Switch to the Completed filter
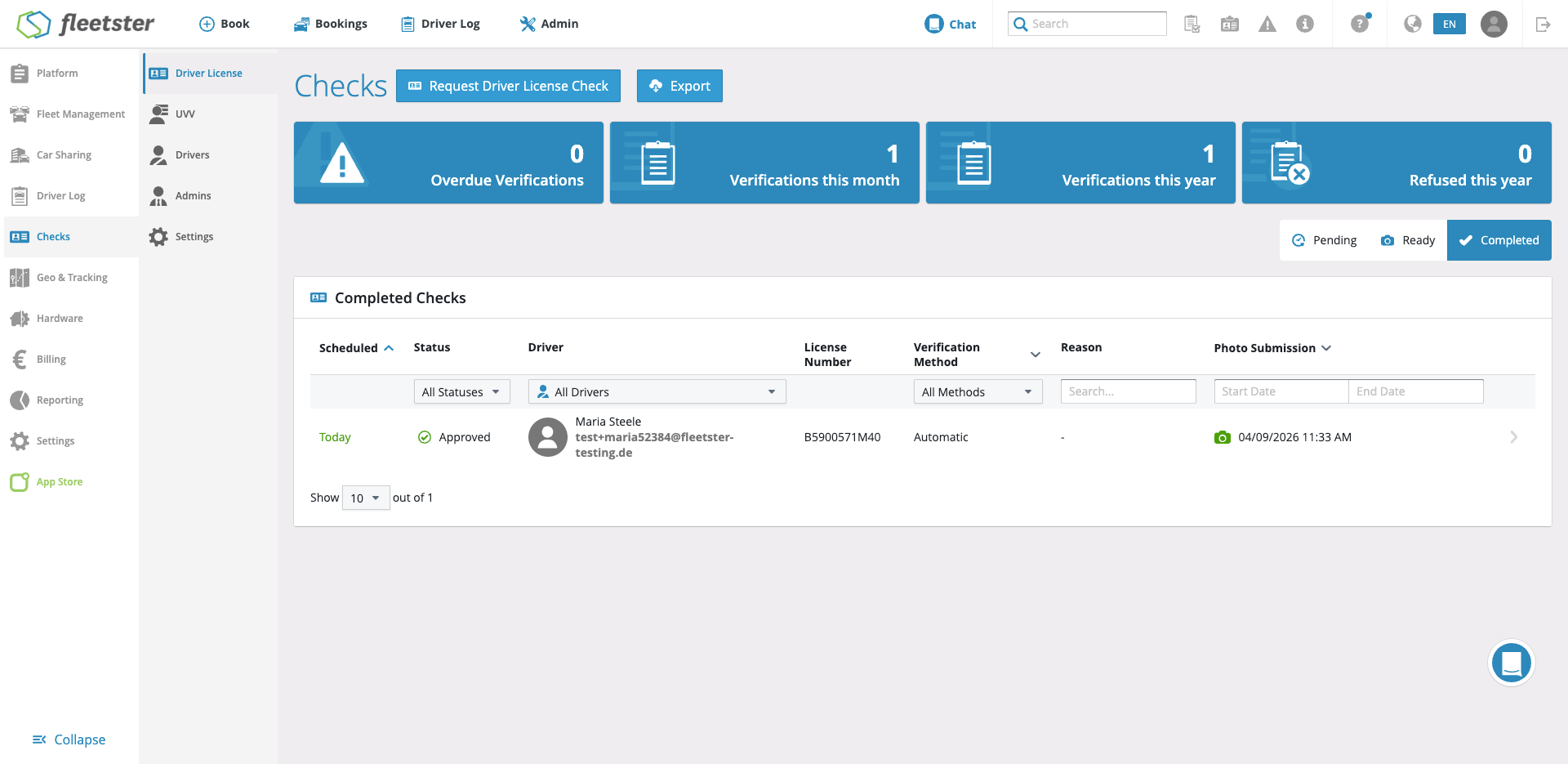 click(1499, 240)
